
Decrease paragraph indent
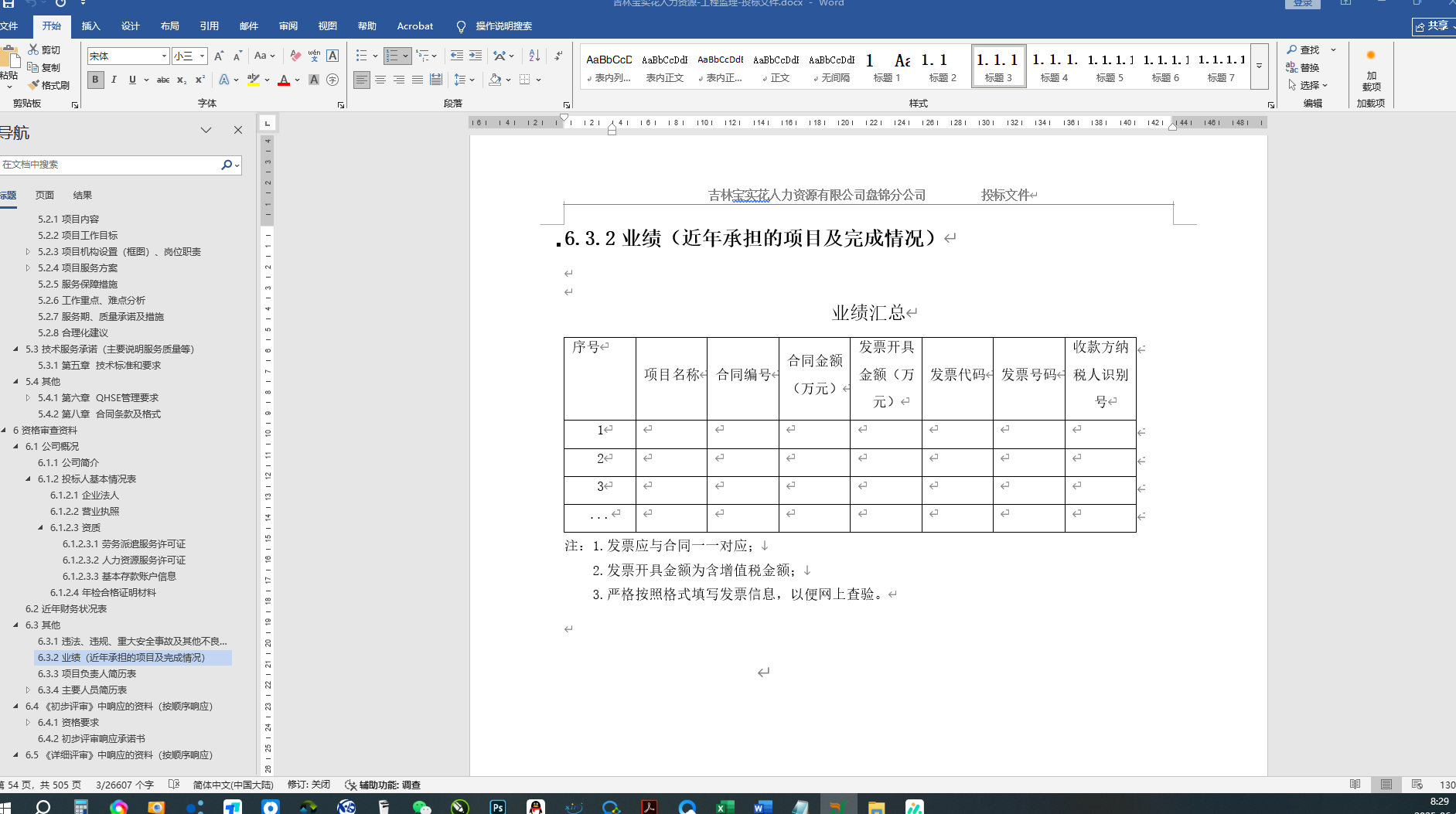click(x=457, y=56)
